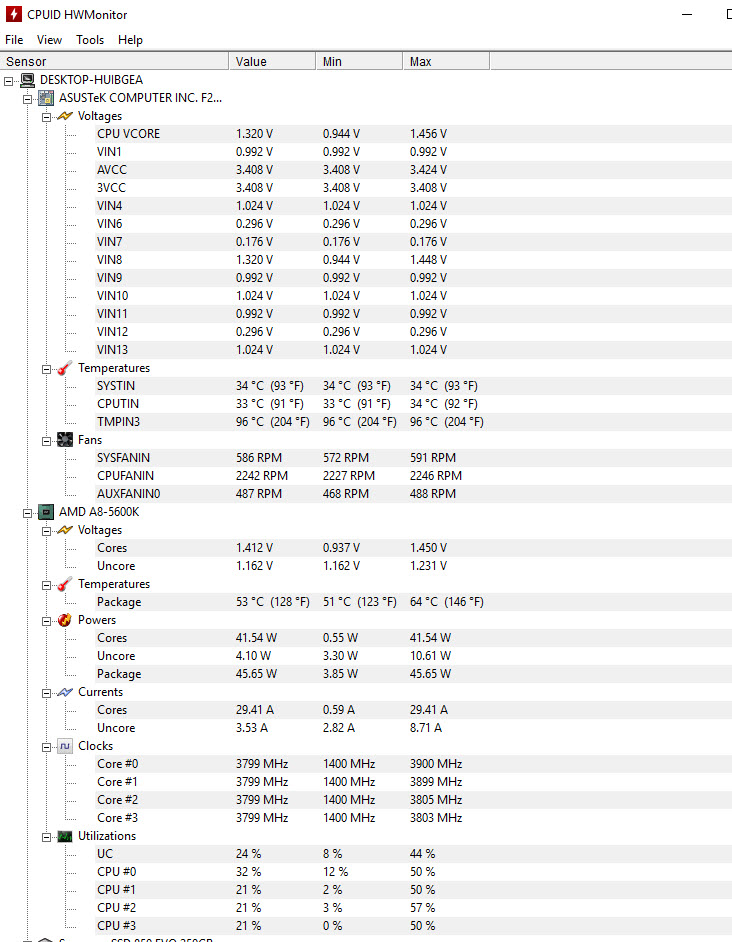732x942 pixels.
Task: Click the Clocks waveform icon
Action: pyautogui.click(x=65, y=746)
